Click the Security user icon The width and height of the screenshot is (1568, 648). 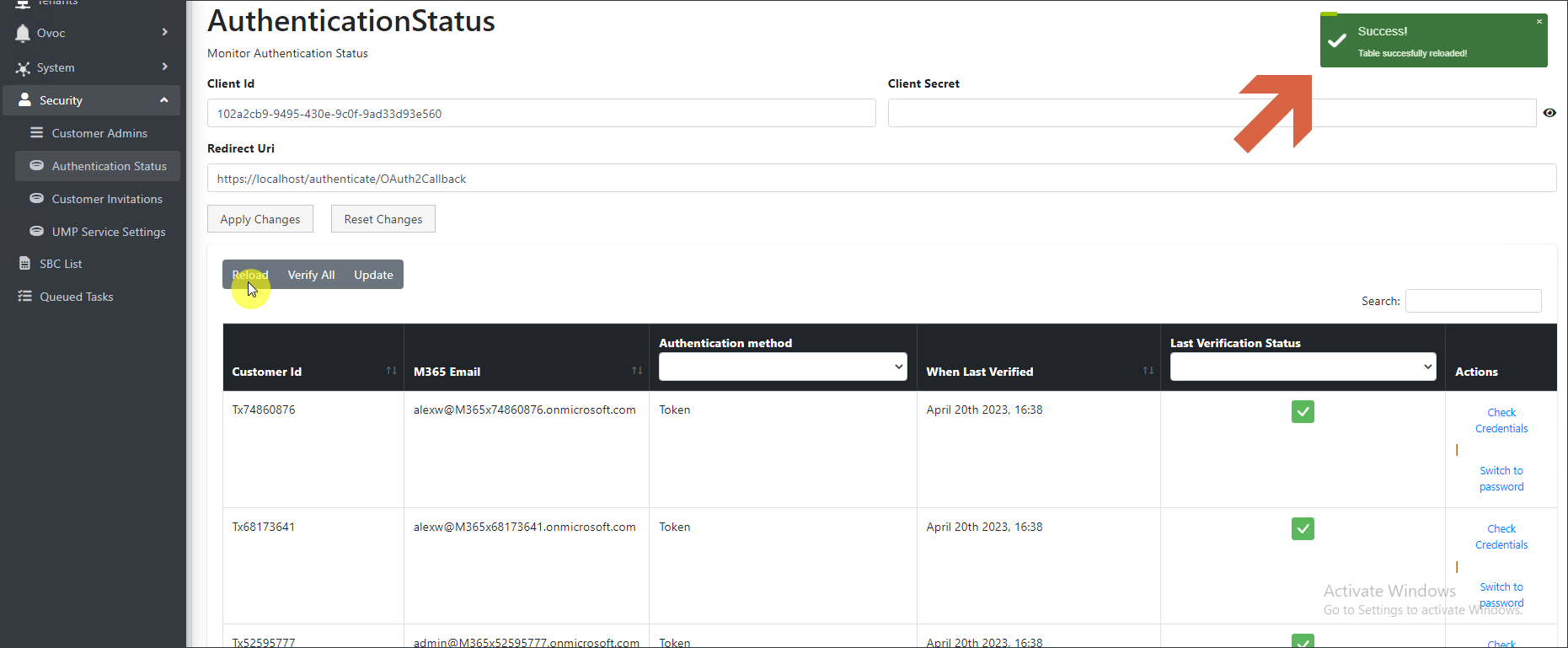pos(25,99)
